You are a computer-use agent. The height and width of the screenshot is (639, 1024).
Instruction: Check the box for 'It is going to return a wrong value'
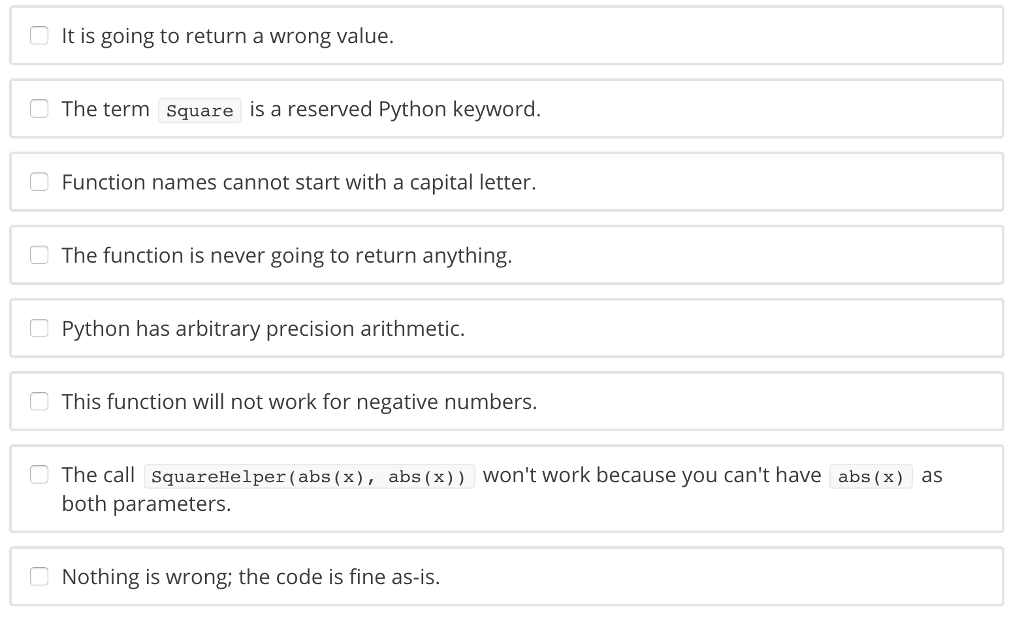click(39, 35)
